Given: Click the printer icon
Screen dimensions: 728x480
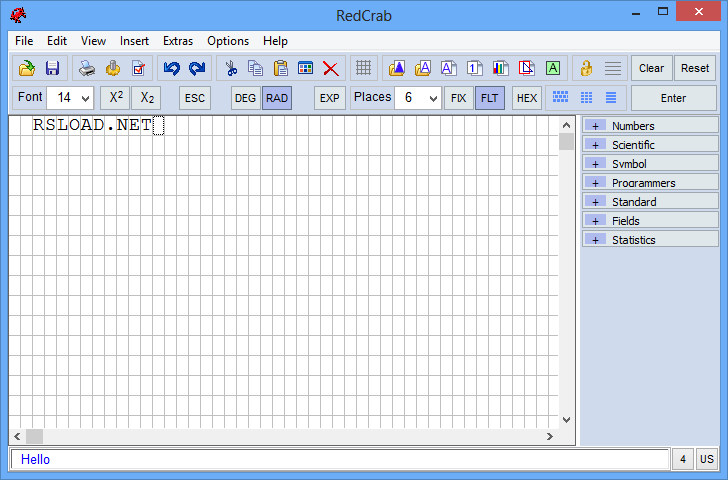Looking at the screenshot, I should coord(87,68).
